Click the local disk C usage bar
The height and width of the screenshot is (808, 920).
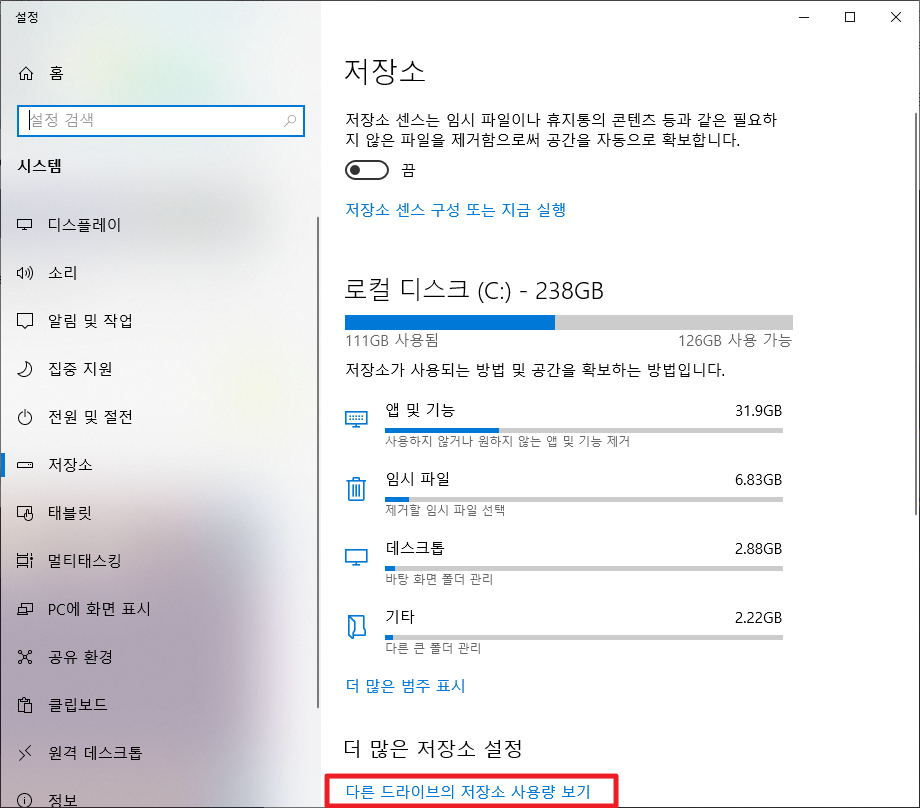569,322
